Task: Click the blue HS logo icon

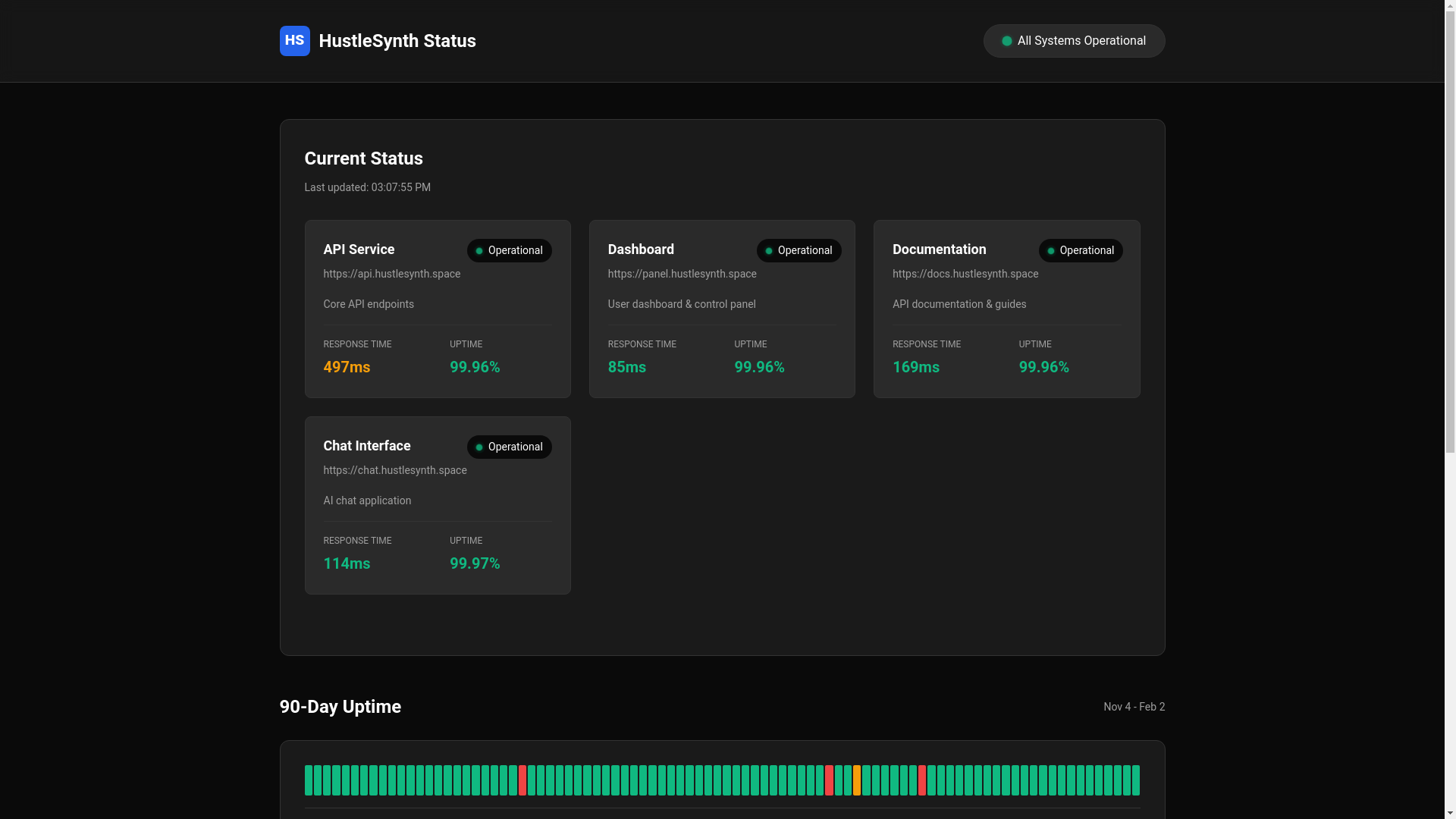Action: [294, 41]
